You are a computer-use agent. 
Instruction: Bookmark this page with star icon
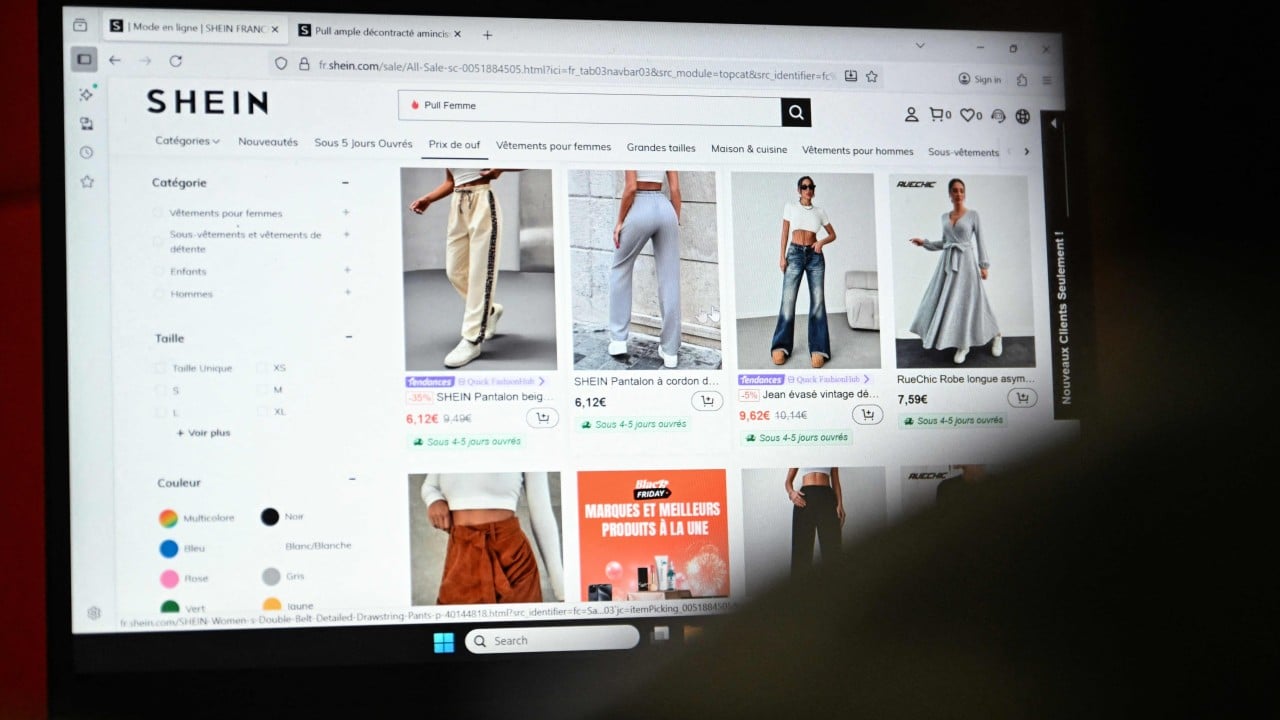(x=871, y=76)
